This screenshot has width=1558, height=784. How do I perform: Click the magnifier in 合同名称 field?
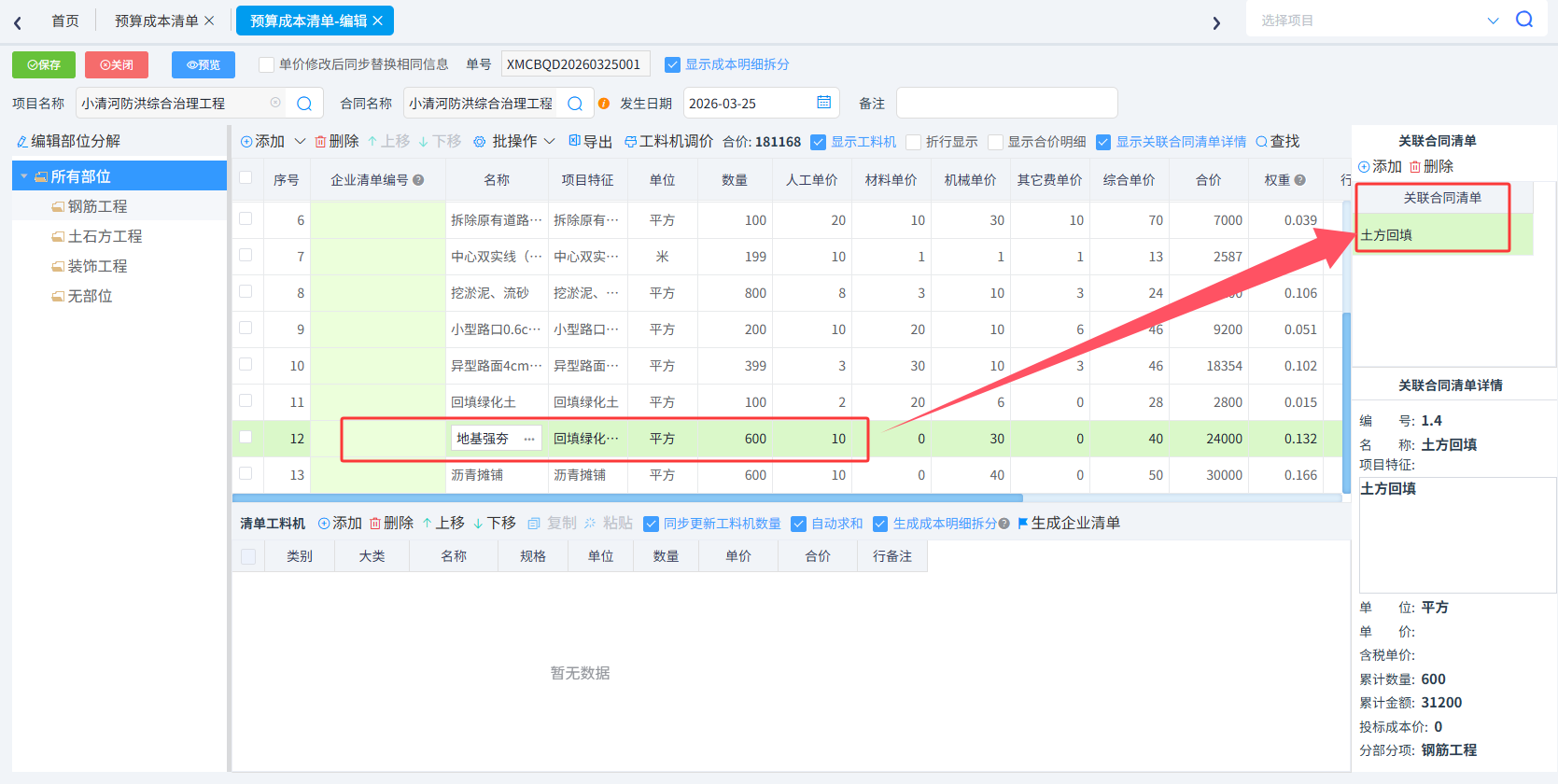pos(575,104)
